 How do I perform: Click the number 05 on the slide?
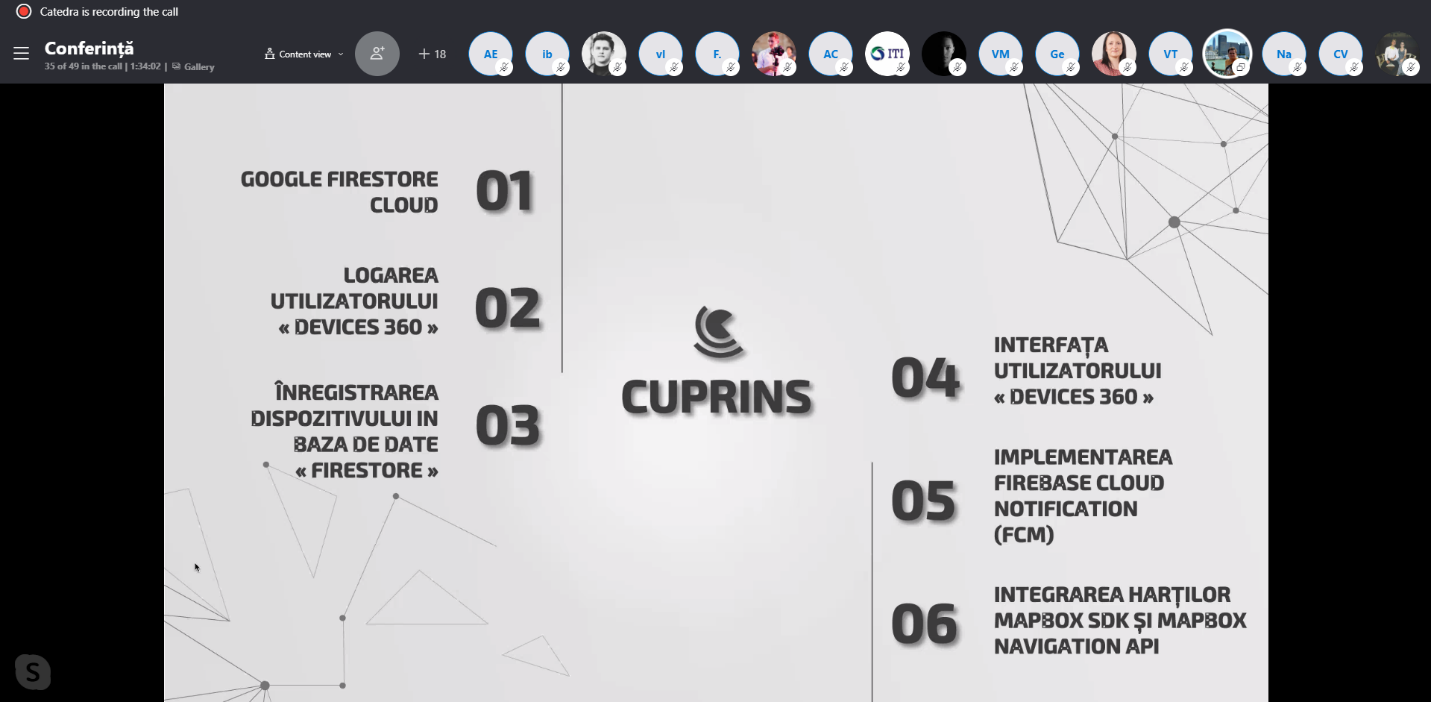[924, 501]
